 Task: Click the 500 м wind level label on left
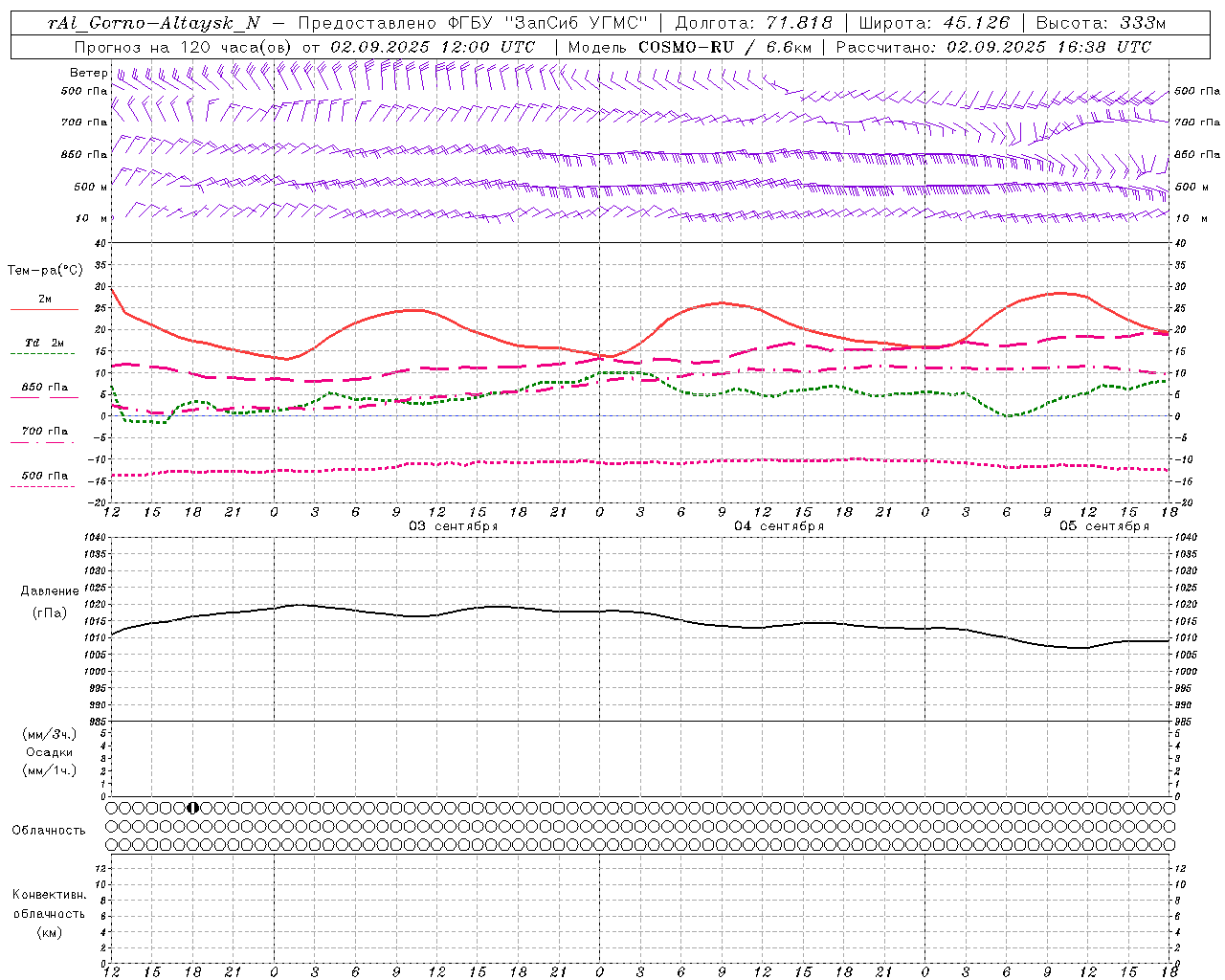tap(91, 187)
